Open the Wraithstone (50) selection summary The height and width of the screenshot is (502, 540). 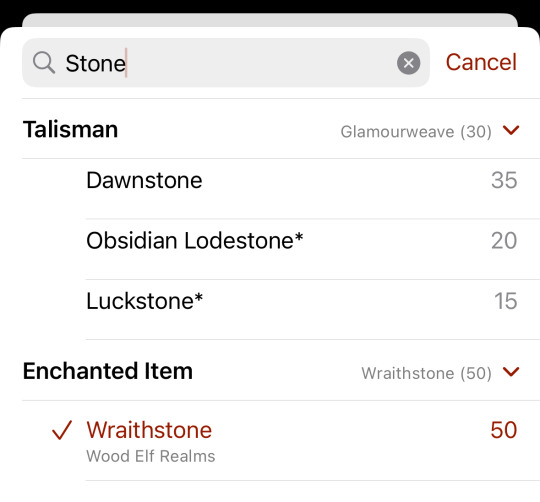[426, 373]
